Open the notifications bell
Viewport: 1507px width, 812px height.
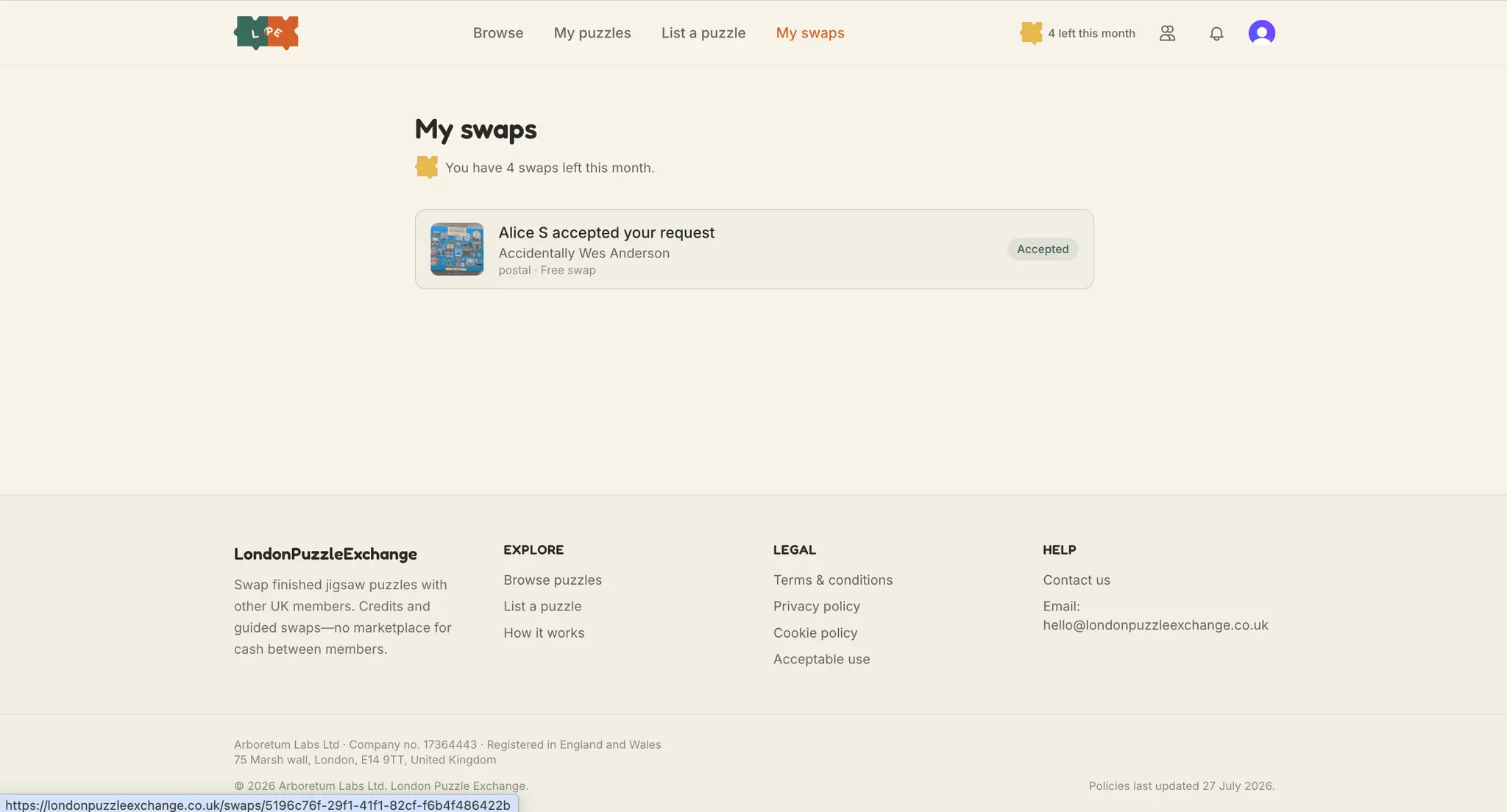point(1216,33)
